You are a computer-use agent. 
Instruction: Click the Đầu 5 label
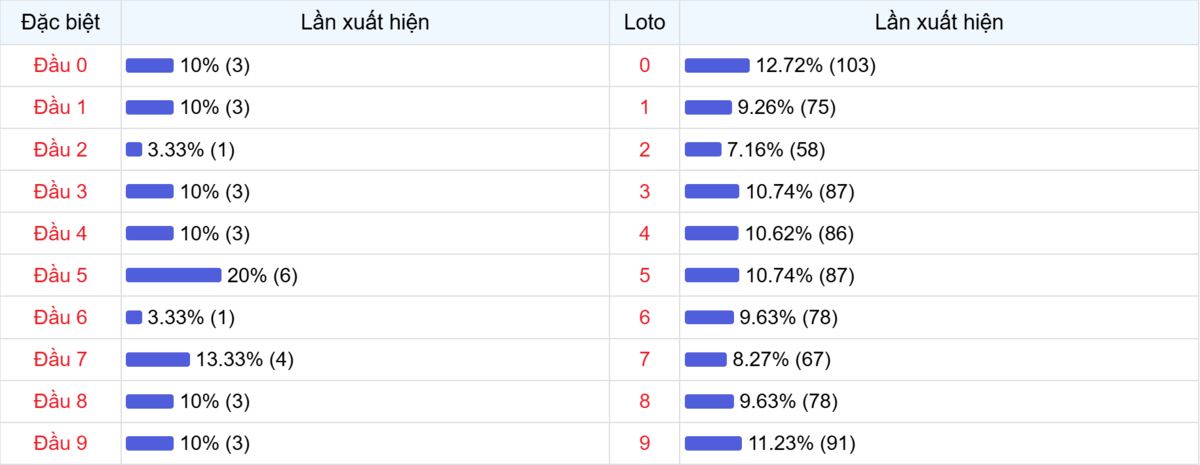point(60,275)
